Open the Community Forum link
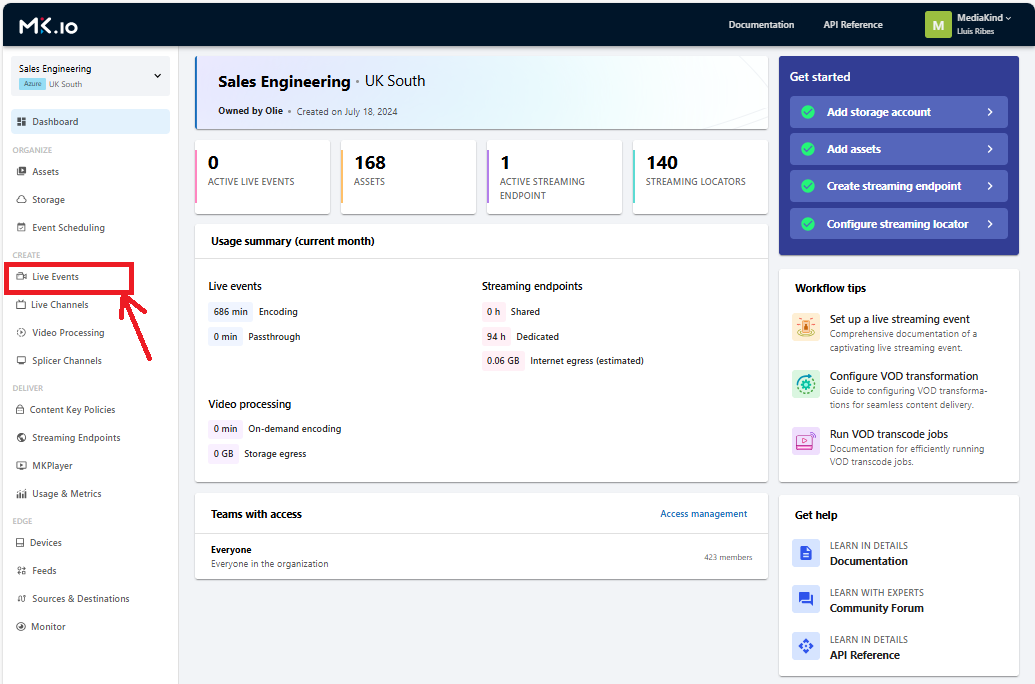 pos(877,608)
